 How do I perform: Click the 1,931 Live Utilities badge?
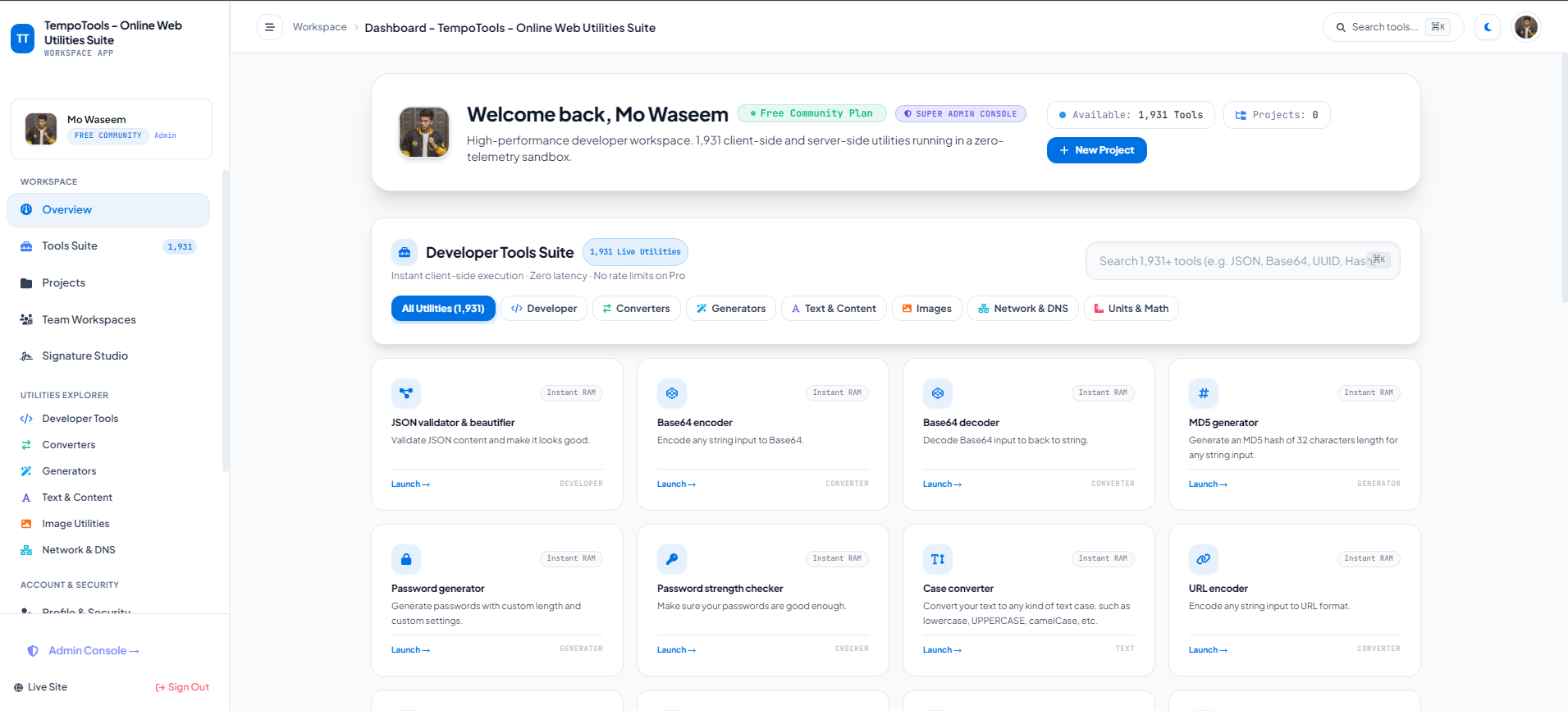[x=635, y=252]
